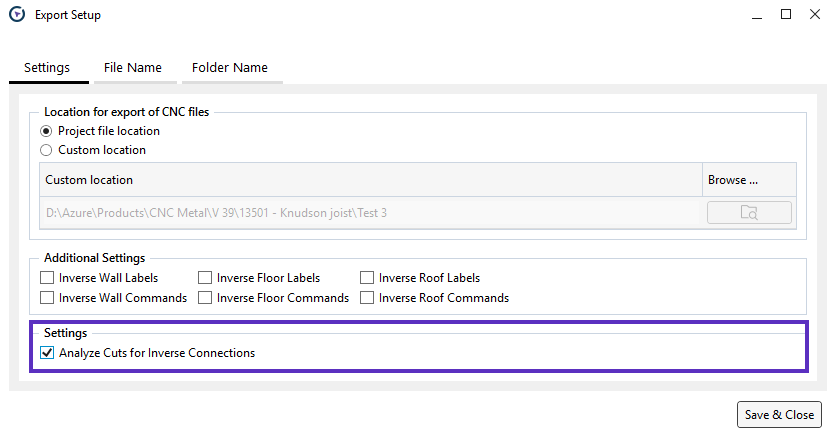
Task: Click the Export Setup app icon
Action: pos(16,15)
